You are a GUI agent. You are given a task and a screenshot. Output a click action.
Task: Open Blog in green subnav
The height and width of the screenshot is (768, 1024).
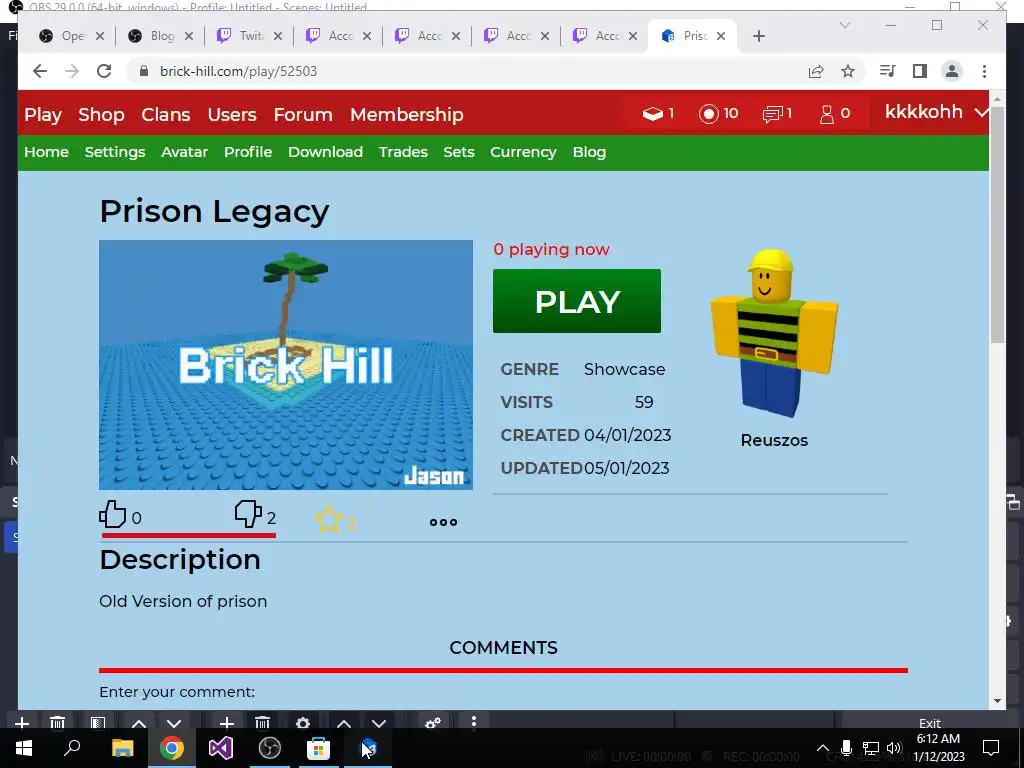coord(589,152)
